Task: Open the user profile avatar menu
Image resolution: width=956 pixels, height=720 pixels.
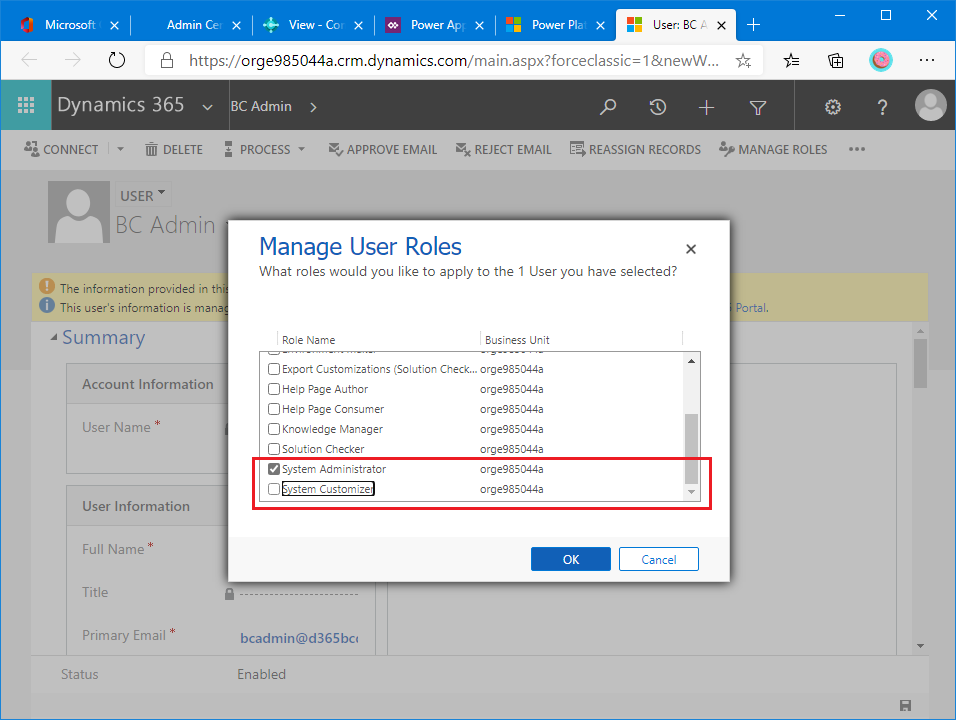Action: 930,105
